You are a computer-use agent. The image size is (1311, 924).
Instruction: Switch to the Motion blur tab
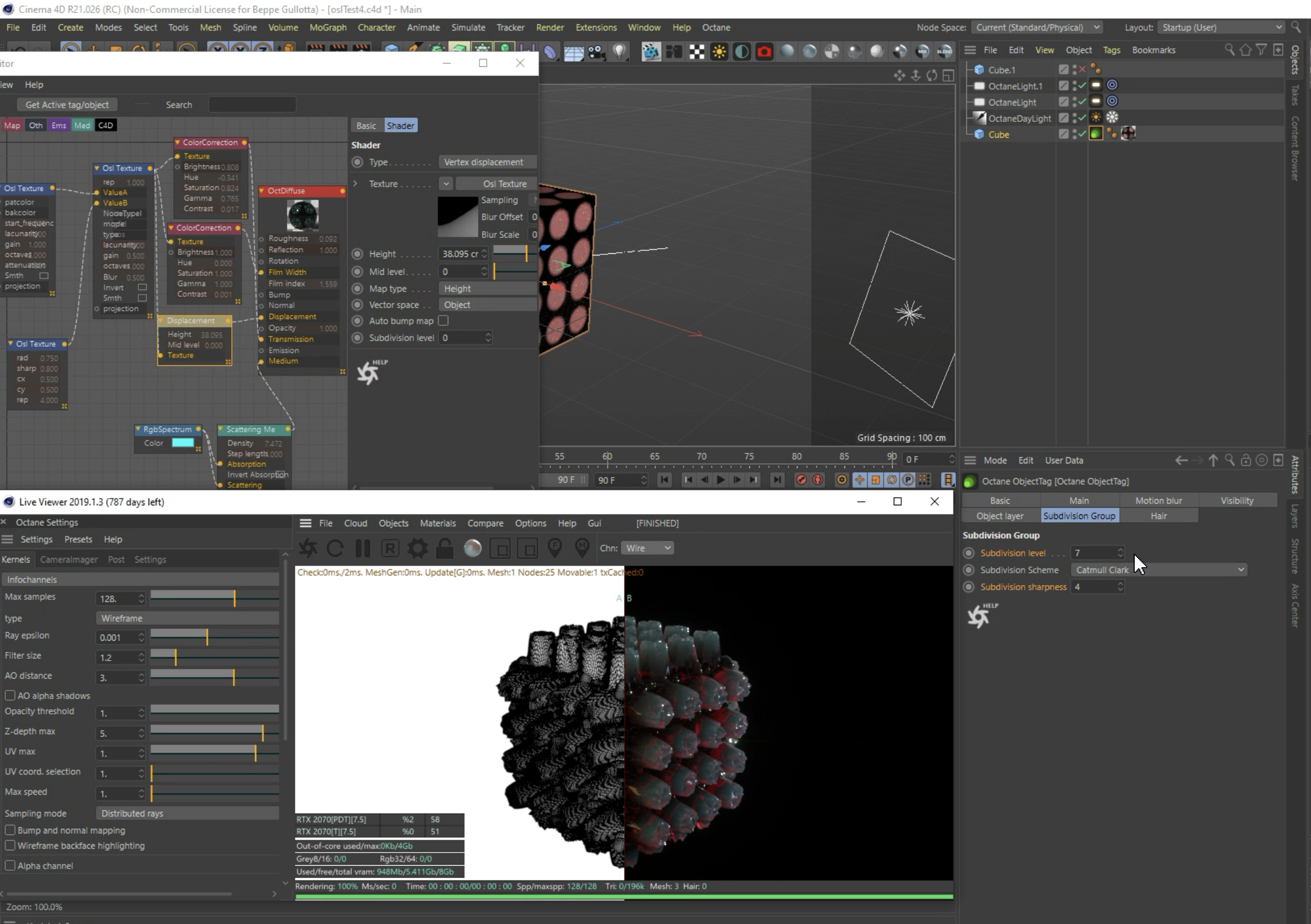coord(1158,501)
